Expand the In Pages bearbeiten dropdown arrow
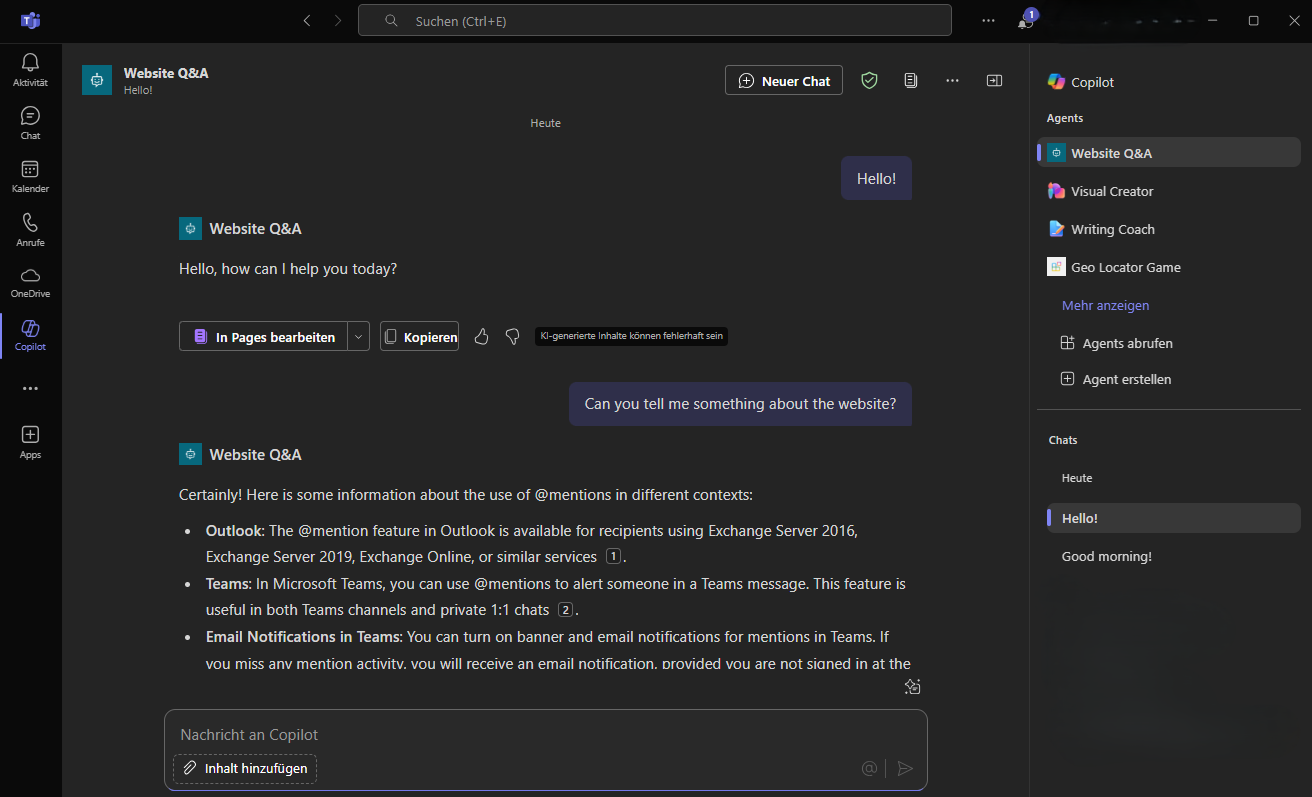Viewport: 1312px width, 797px height. click(359, 337)
